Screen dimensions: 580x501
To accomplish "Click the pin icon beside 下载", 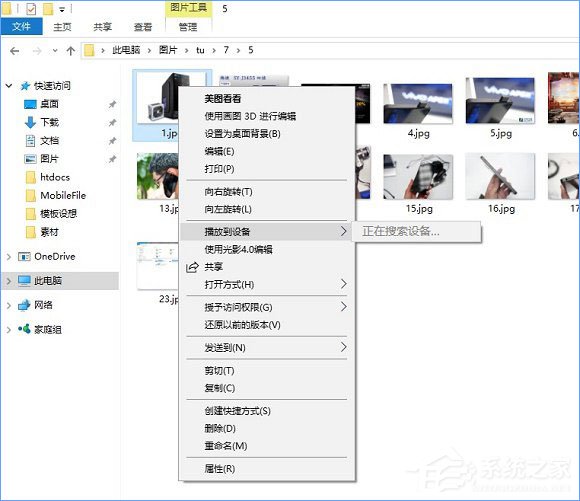I will [112, 122].
